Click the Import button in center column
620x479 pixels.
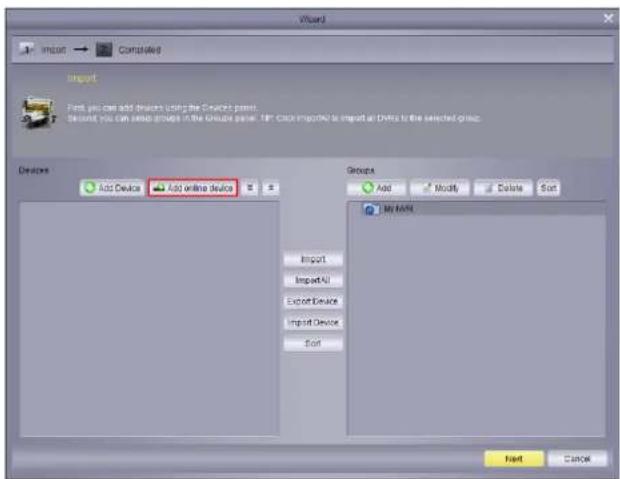point(313,259)
